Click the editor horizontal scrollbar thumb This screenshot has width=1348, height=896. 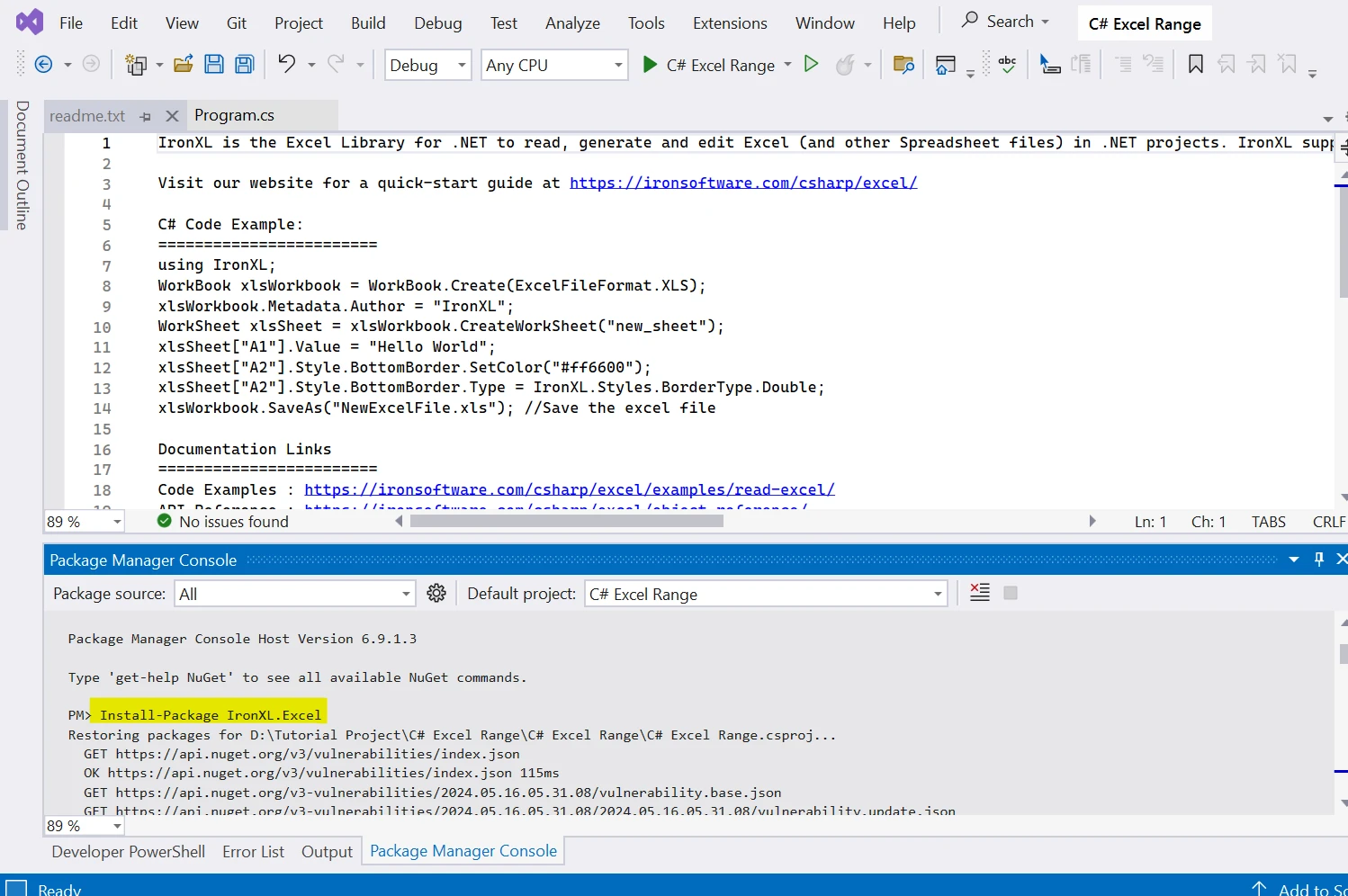click(566, 521)
